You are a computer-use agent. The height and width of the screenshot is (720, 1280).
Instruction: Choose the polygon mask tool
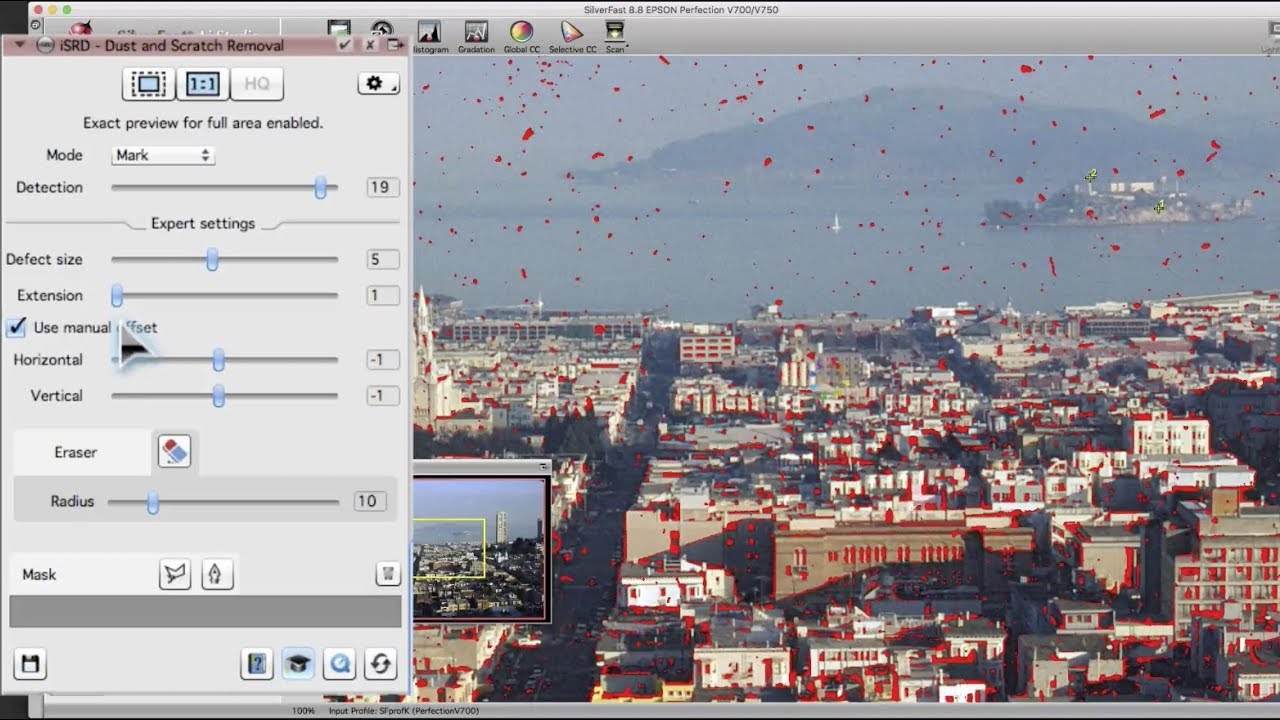click(x=175, y=574)
